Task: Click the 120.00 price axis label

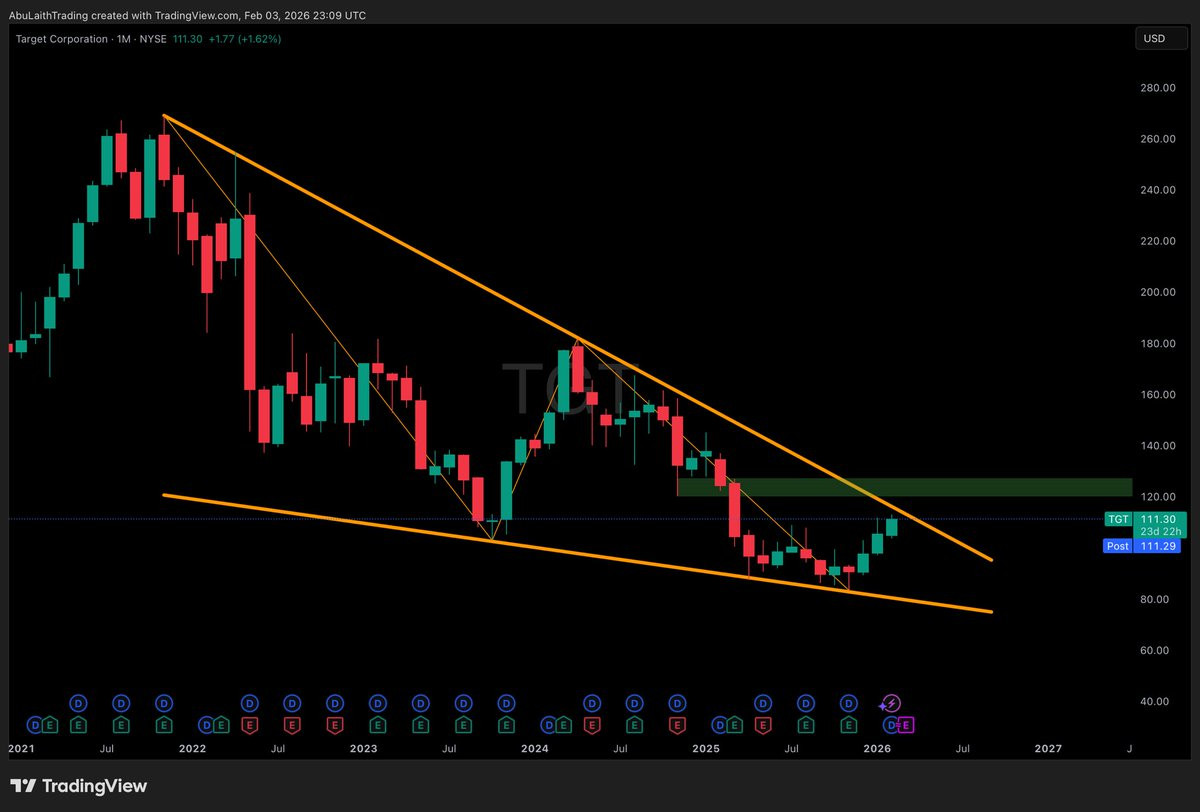Action: [x=1158, y=497]
